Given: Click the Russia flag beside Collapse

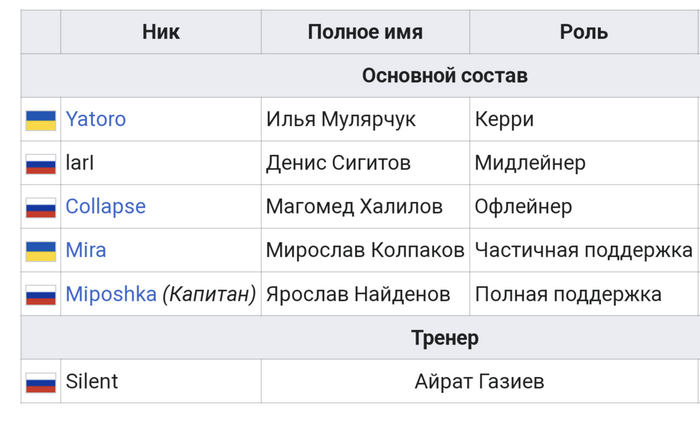Looking at the screenshot, I should pos(40,208).
